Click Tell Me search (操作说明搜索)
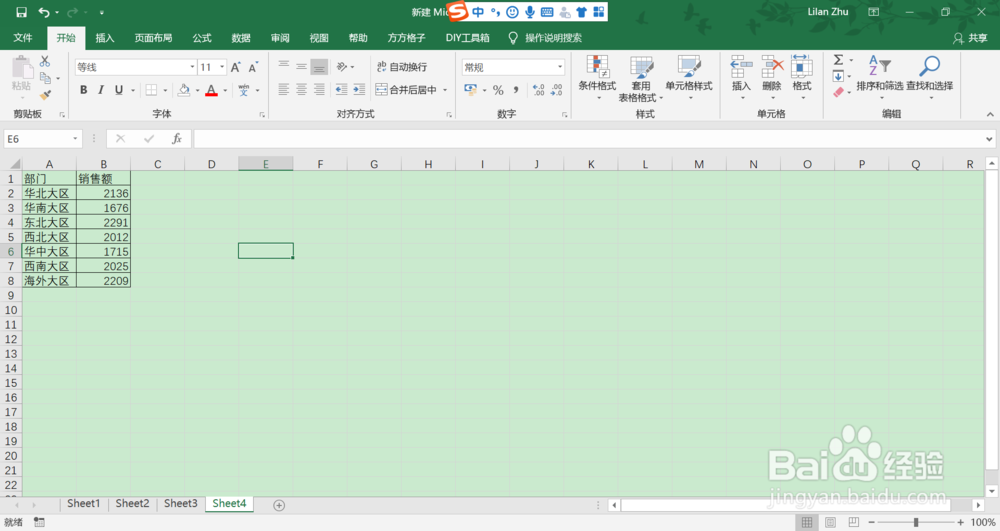 tap(546, 38)
